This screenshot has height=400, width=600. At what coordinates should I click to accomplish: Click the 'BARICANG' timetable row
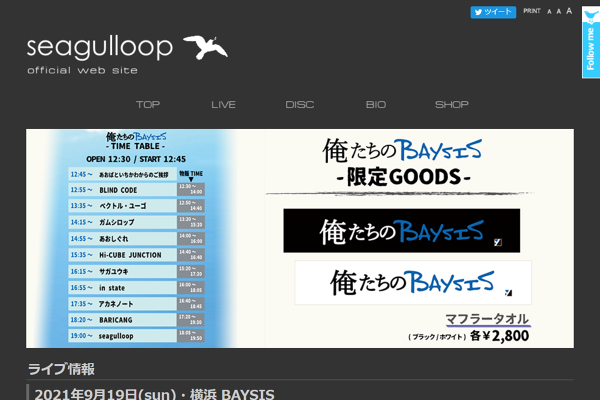[136, 320]
